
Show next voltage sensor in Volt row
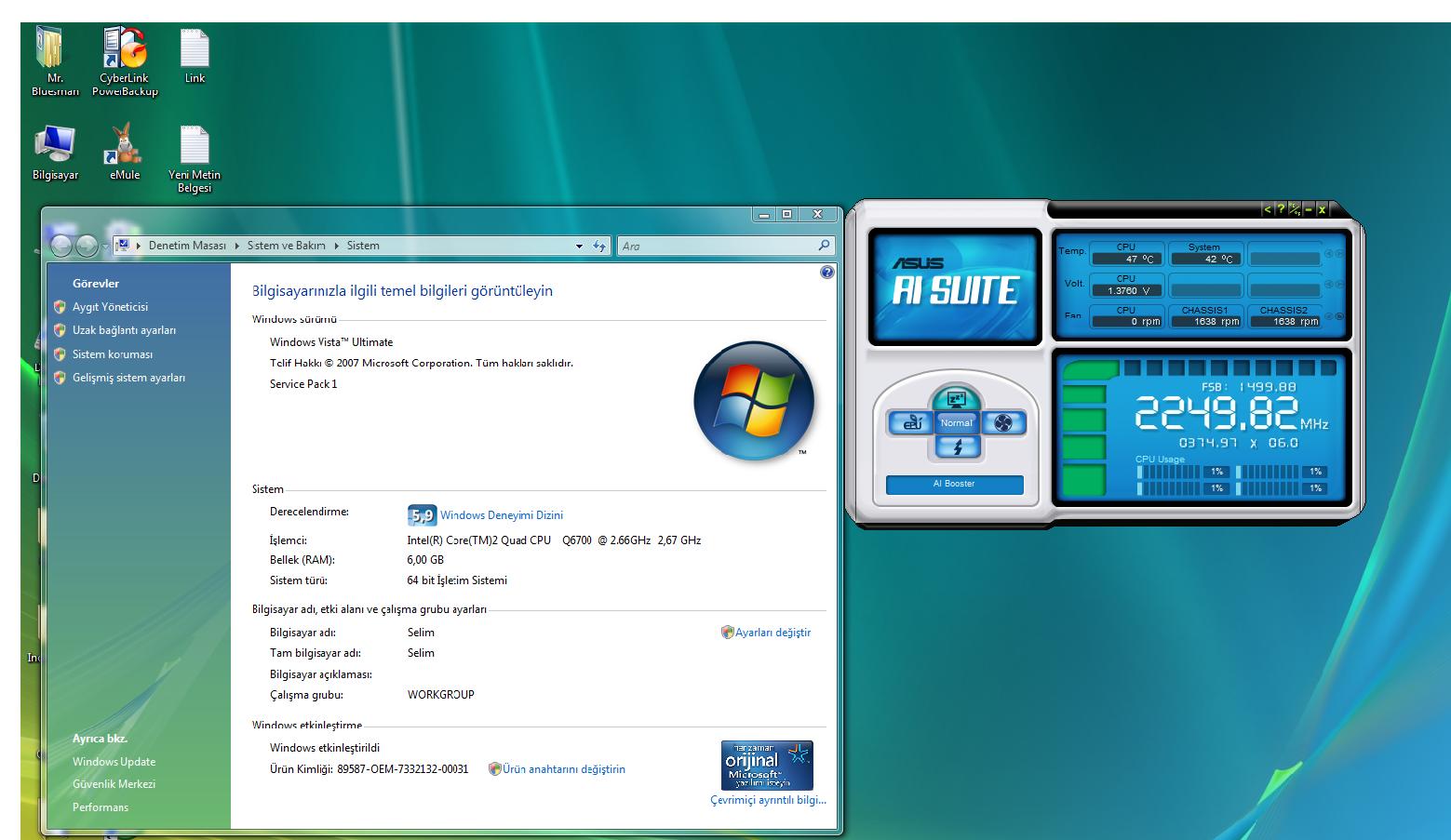[1339, 284]
